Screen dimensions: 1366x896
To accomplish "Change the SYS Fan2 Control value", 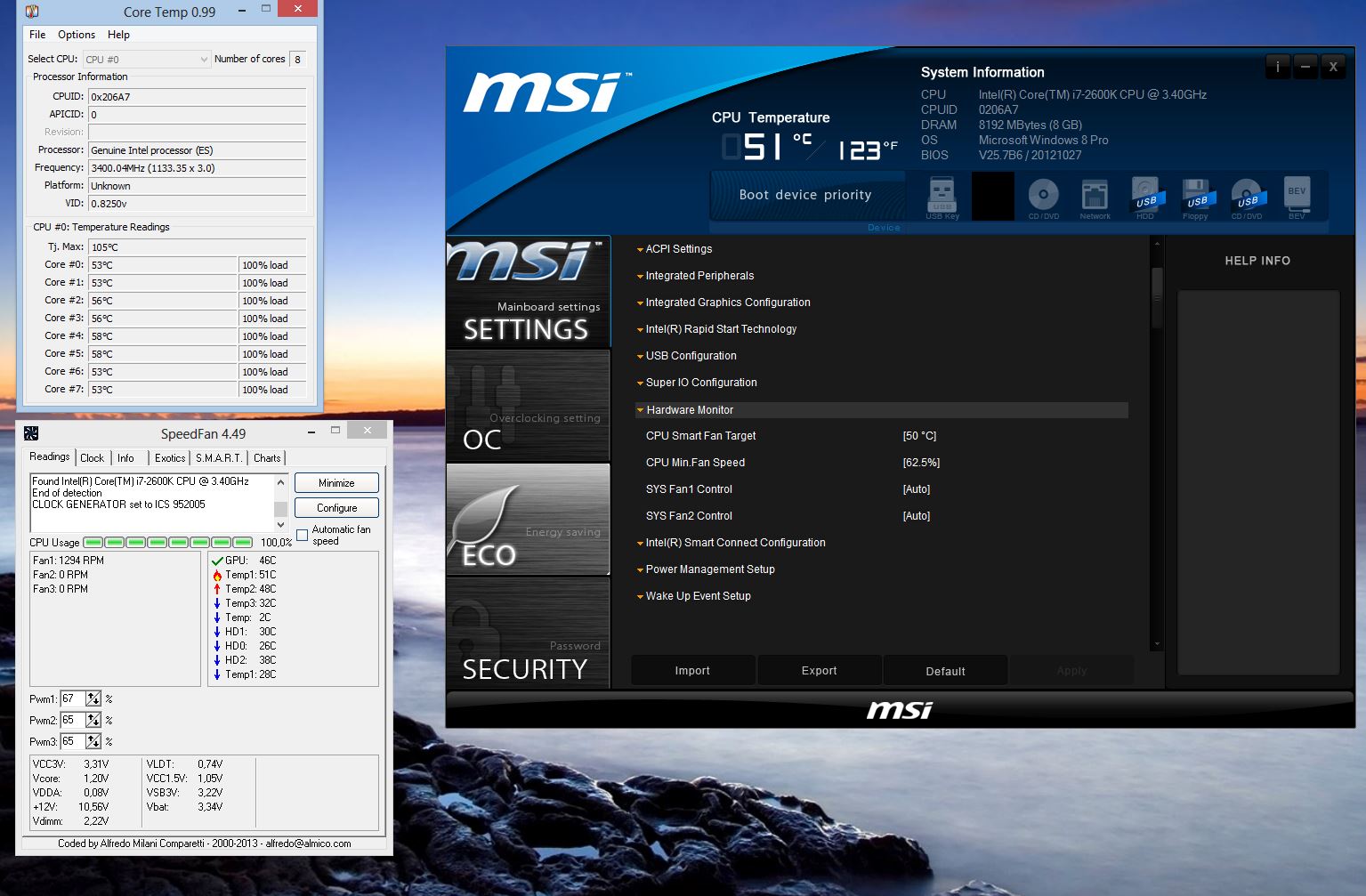I will [917, 516].
